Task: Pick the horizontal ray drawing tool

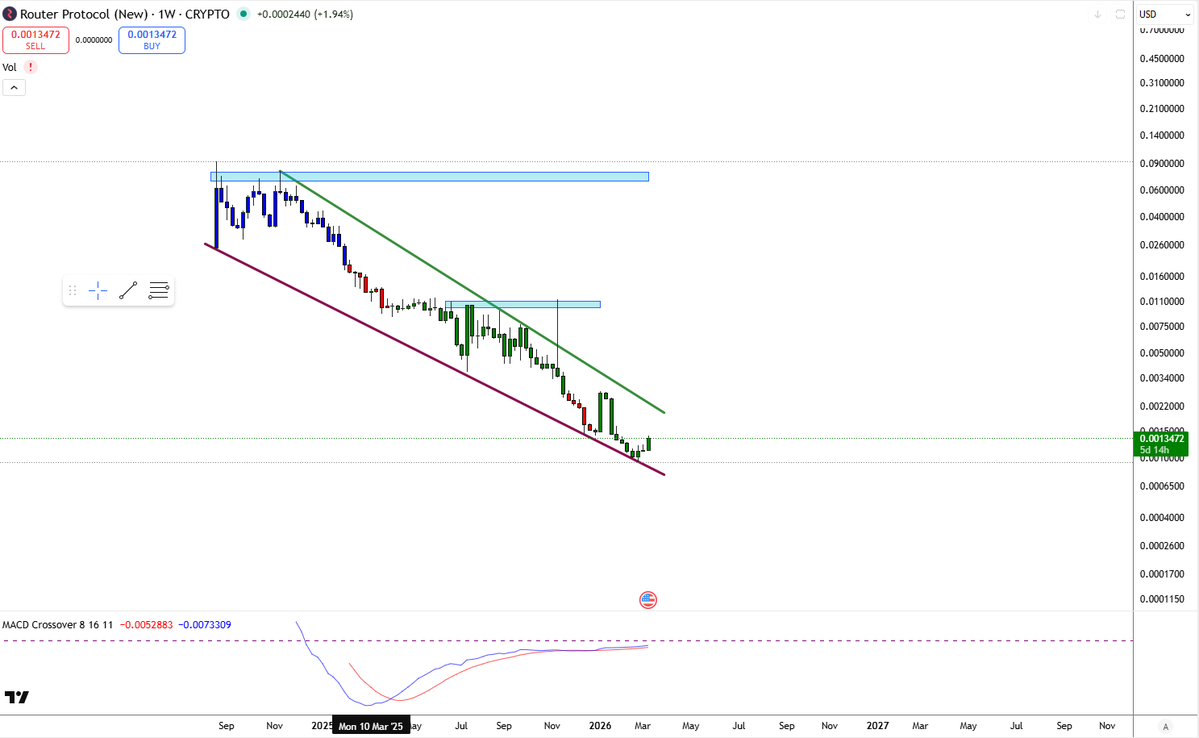Action: (157, 290)
